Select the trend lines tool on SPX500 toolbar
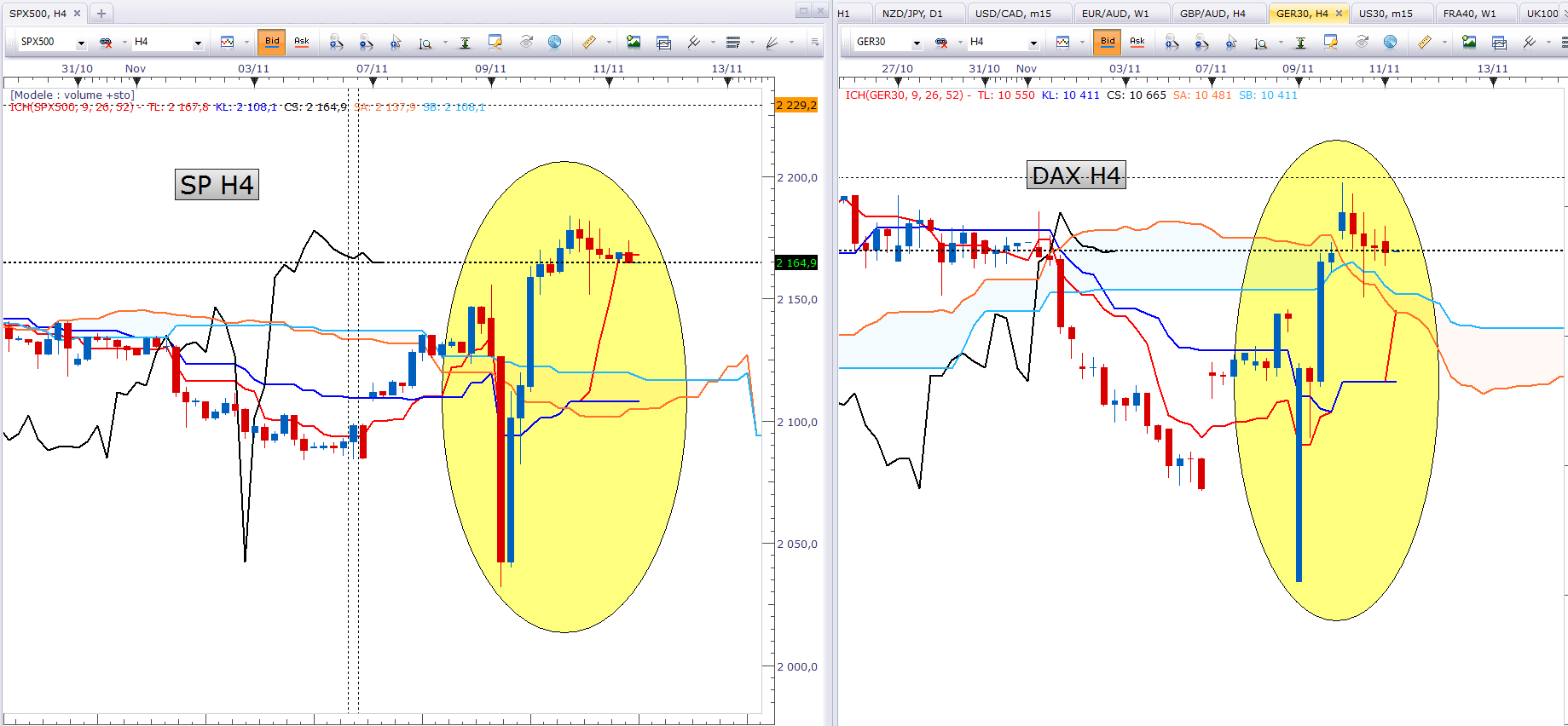Image resolution: width=1568 pixels, height=726 pixels. point(694,42)
